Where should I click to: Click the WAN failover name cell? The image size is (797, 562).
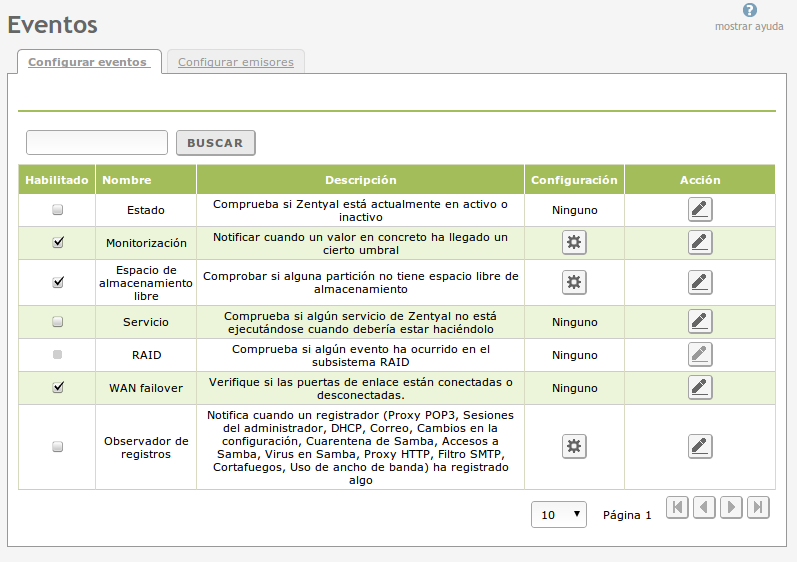146,388
